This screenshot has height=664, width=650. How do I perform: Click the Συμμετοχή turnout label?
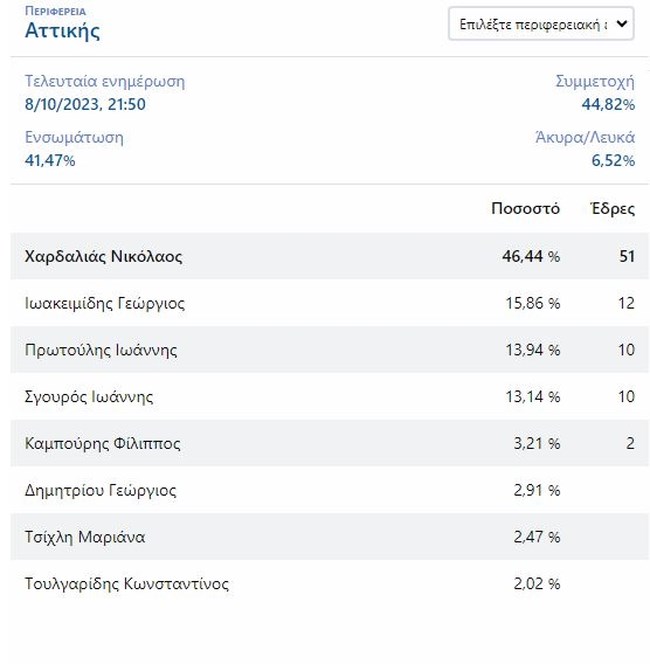click(594, 82)
